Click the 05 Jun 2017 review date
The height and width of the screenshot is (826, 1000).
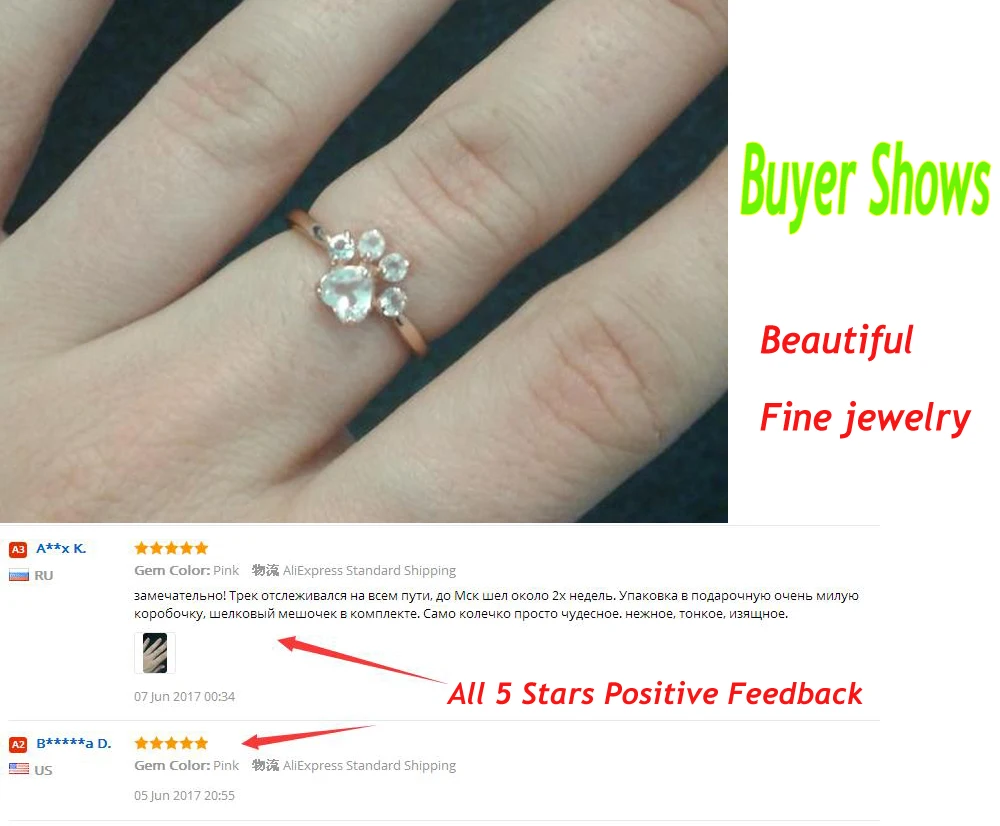click(x=184, y=795)
